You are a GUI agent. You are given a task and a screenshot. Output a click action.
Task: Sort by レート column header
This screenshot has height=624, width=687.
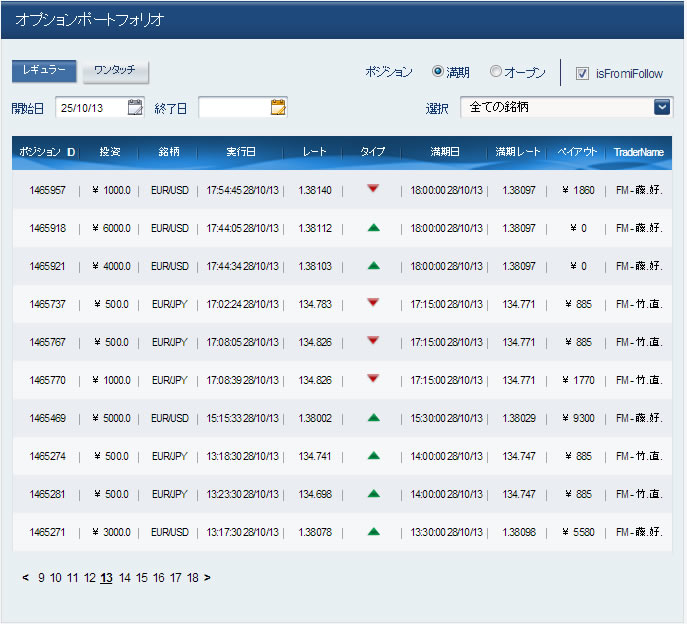click(315, 152)
